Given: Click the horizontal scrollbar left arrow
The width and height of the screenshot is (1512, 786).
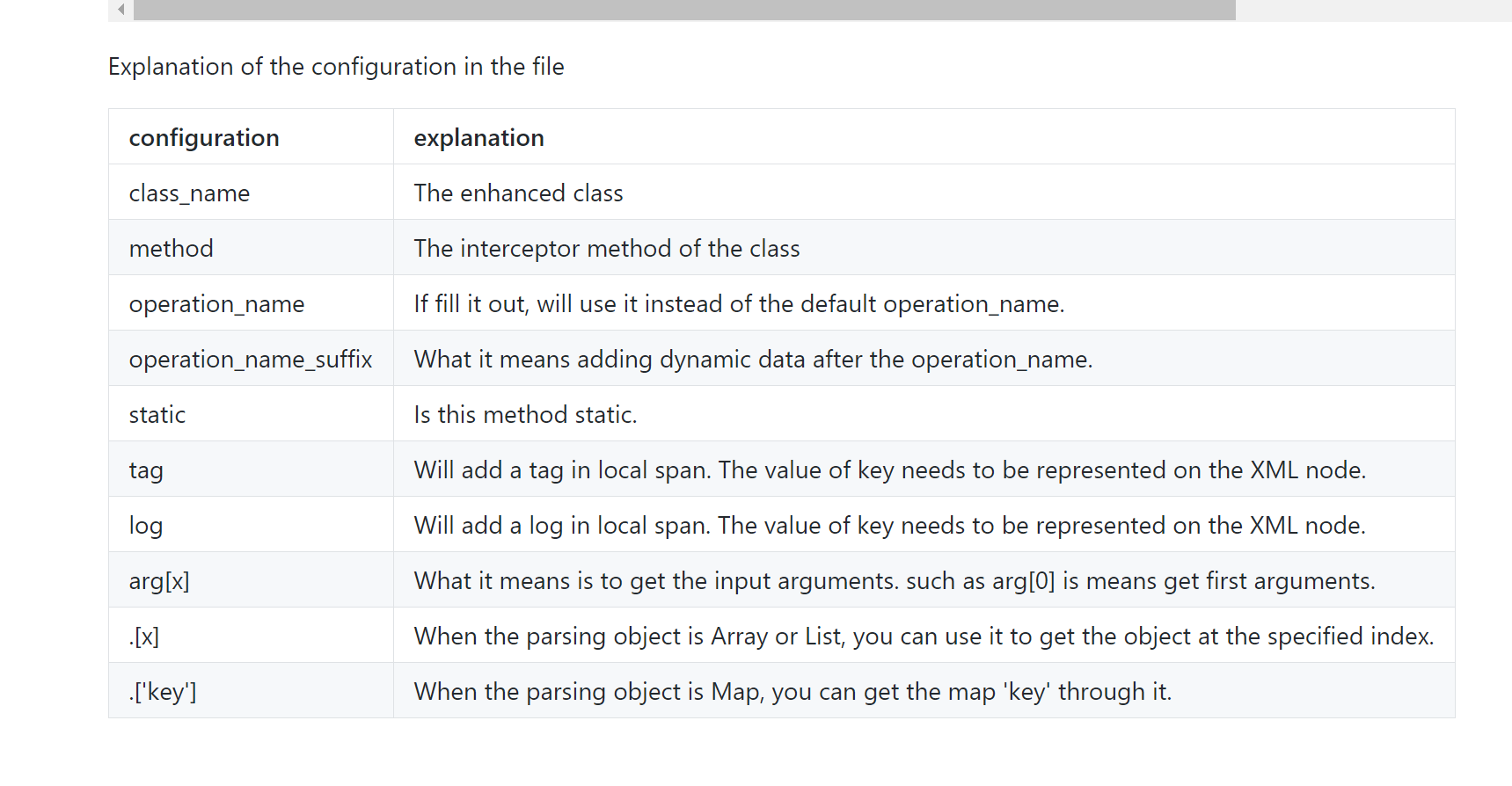Looking at the screenshot, I should pyautogui.click(x=121, y=10).
